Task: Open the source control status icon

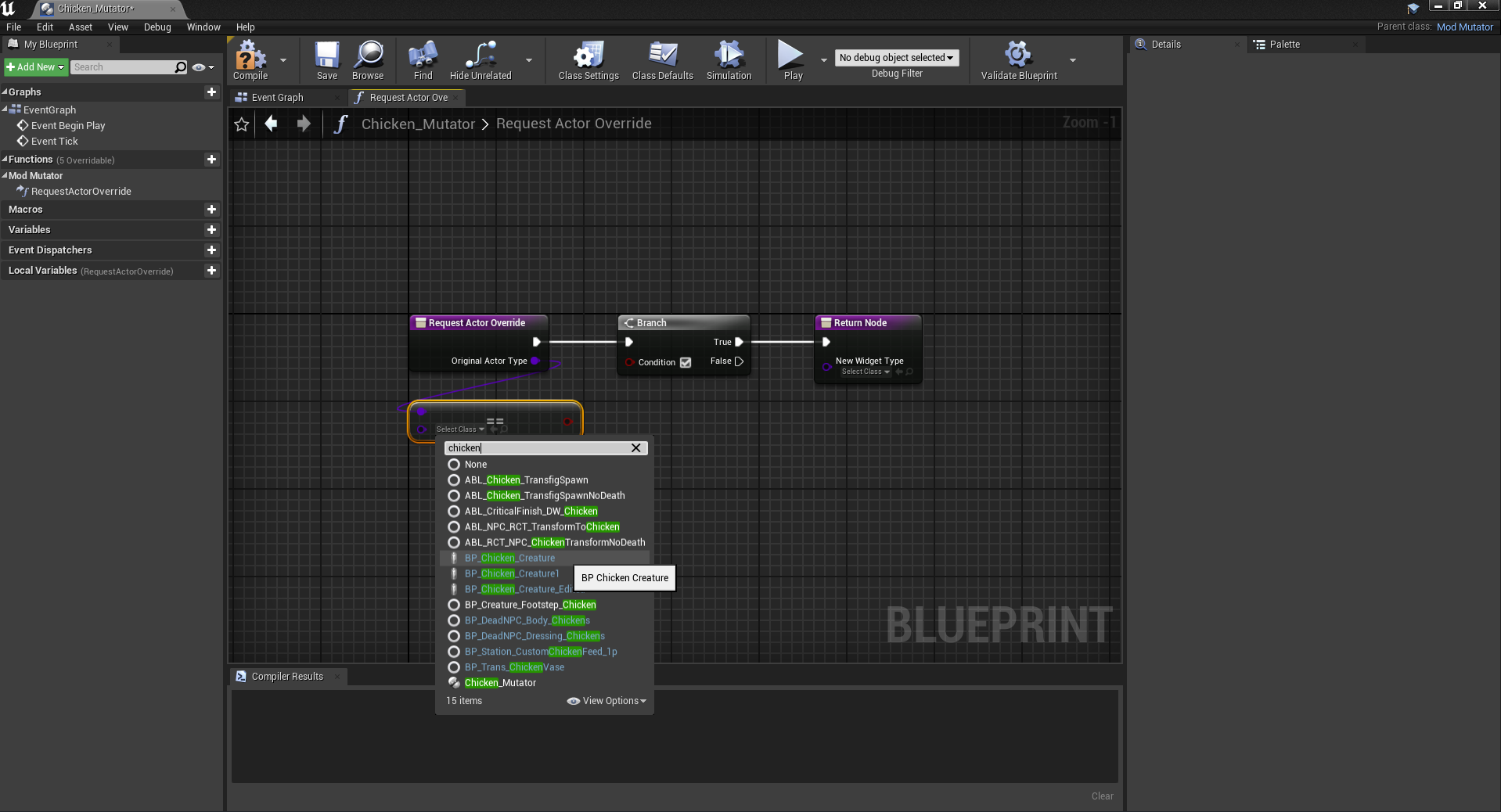Action: tap(1413, 9)
